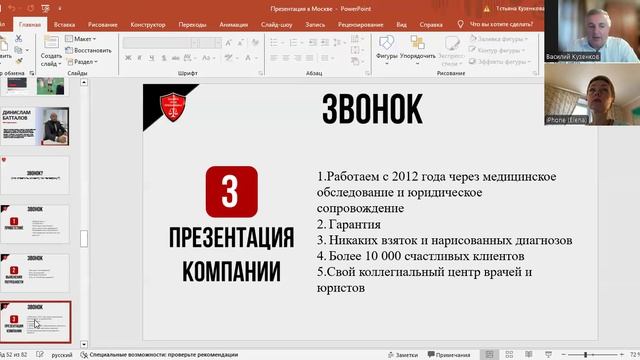Click the increase font size icon

229,42
